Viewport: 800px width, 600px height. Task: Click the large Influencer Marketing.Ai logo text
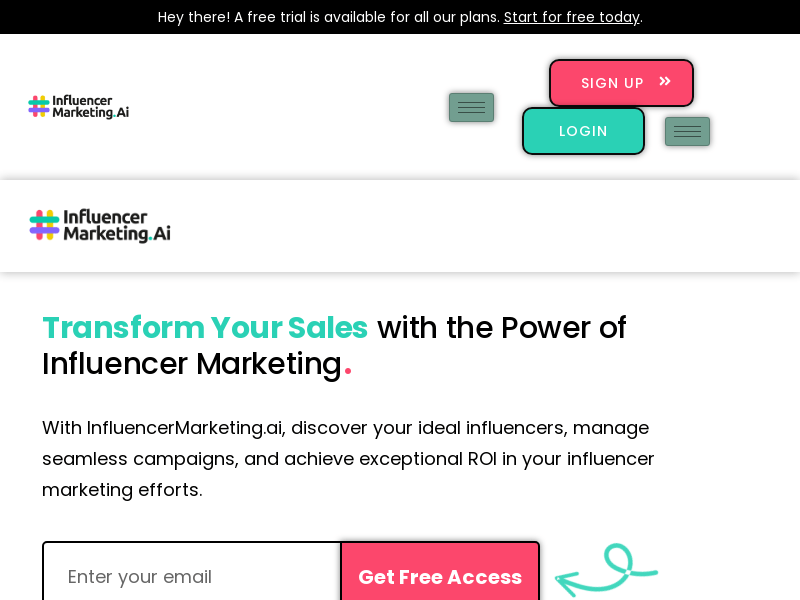[x=117, y=226]
